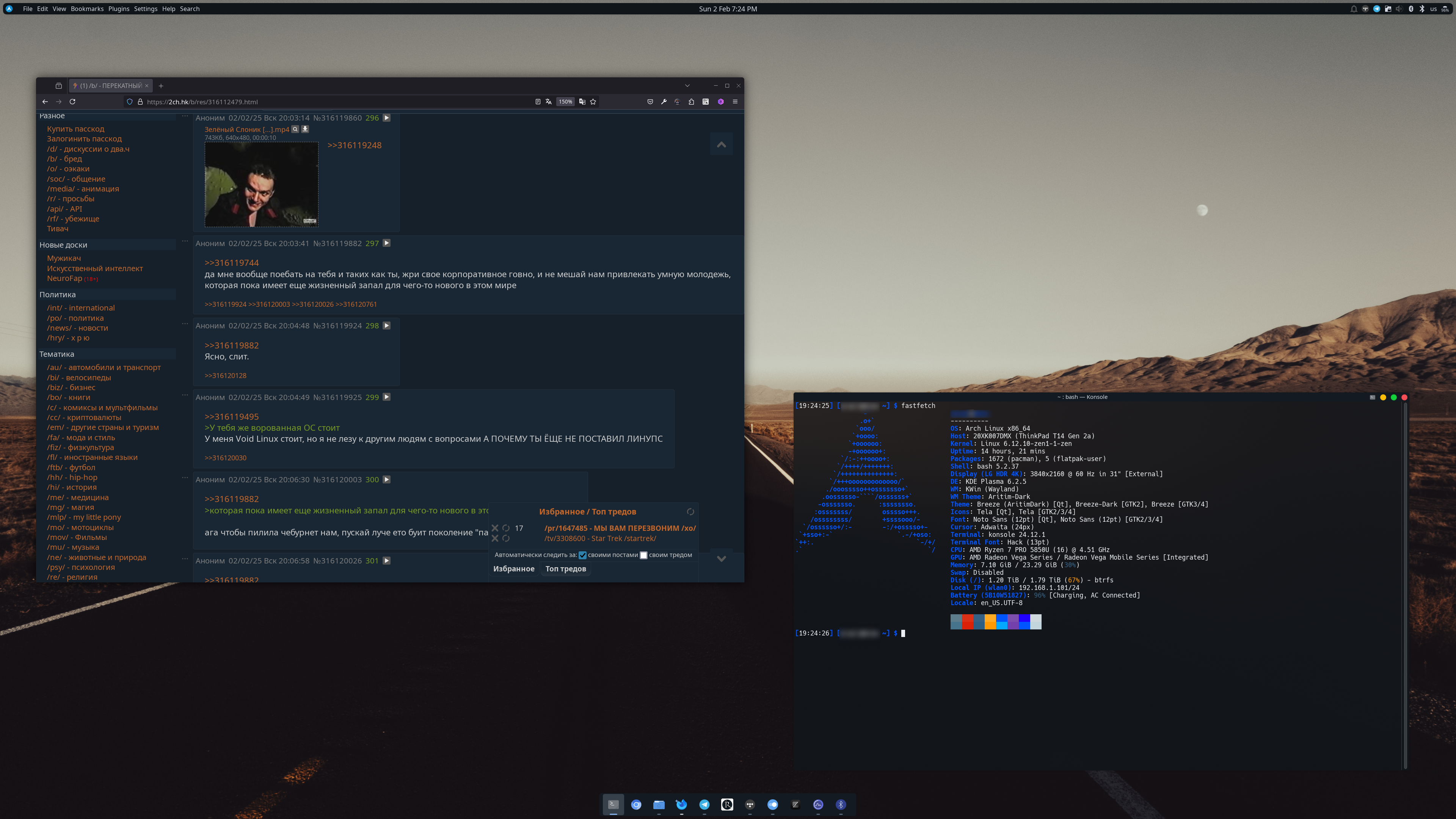Screen dimensions: 1456x819
Task: Open the Tidal app in the dock
Action: [750, 804]
